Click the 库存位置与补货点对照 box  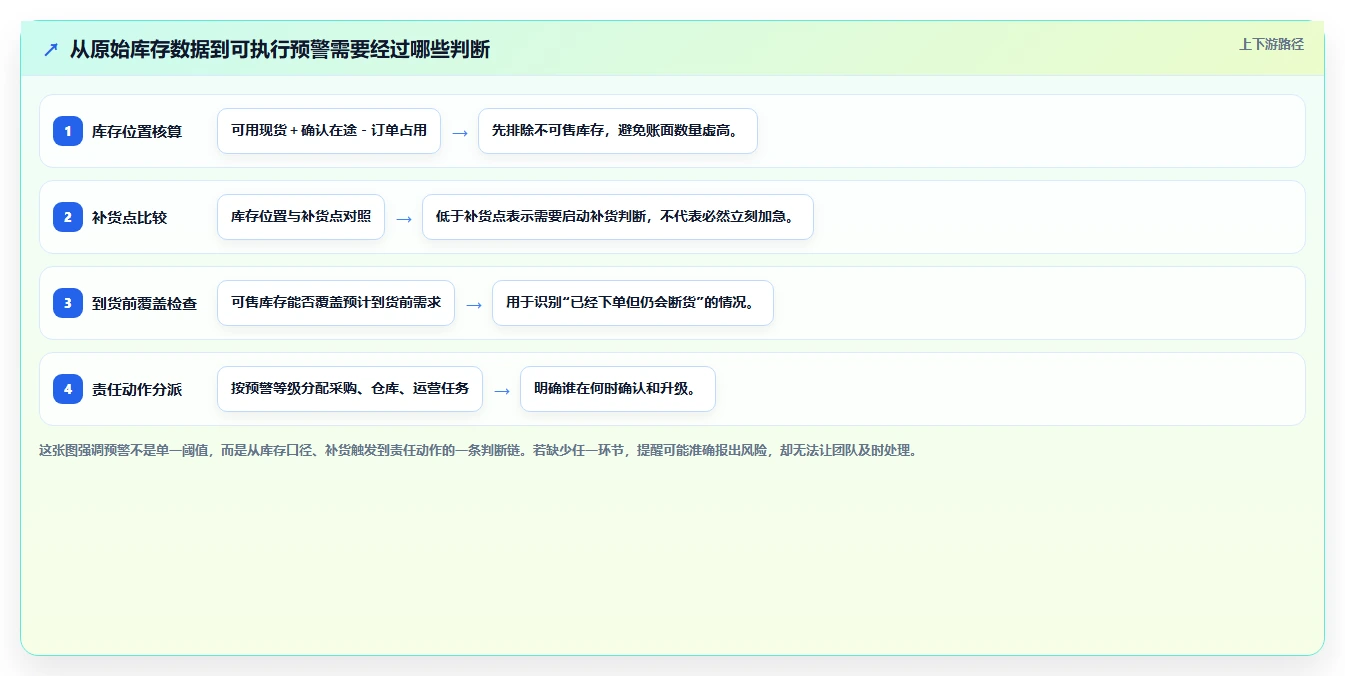[301, 217]
